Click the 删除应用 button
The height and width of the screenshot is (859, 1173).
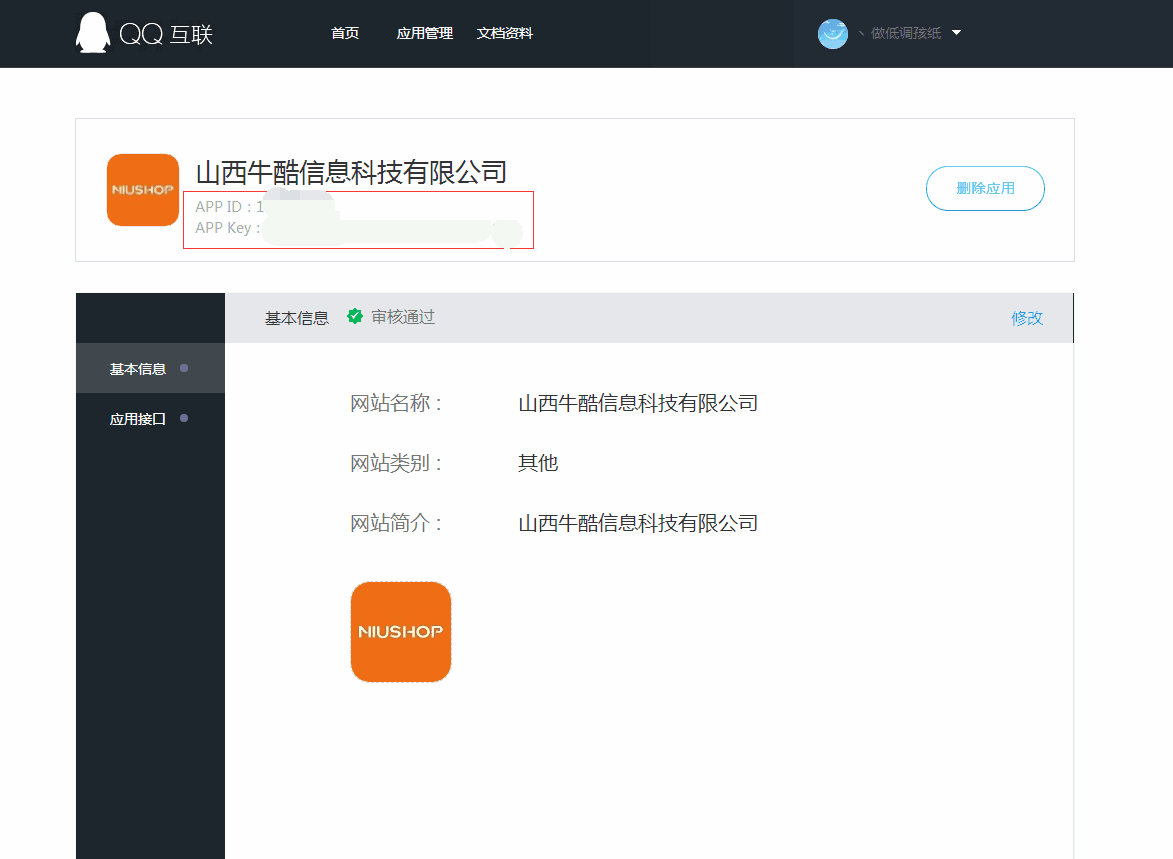pos(985,189)
